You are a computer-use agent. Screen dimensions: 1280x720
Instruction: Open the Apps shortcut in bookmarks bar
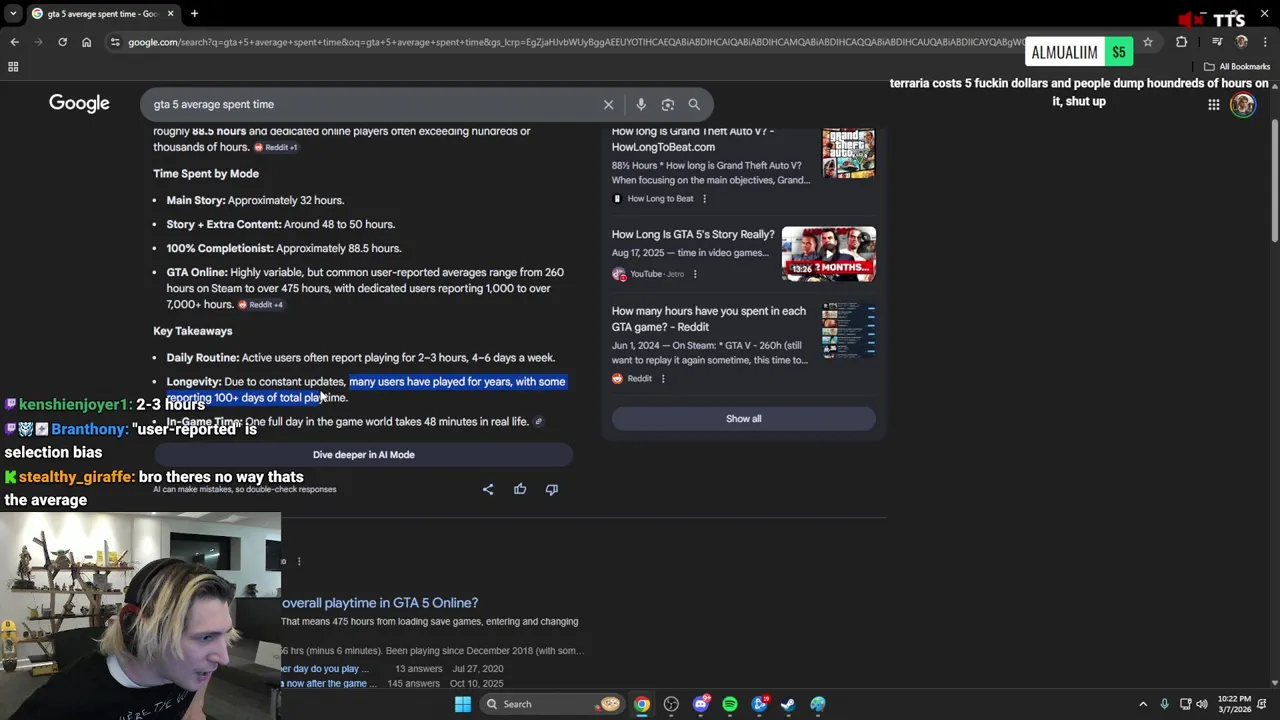tap(13, 67)
